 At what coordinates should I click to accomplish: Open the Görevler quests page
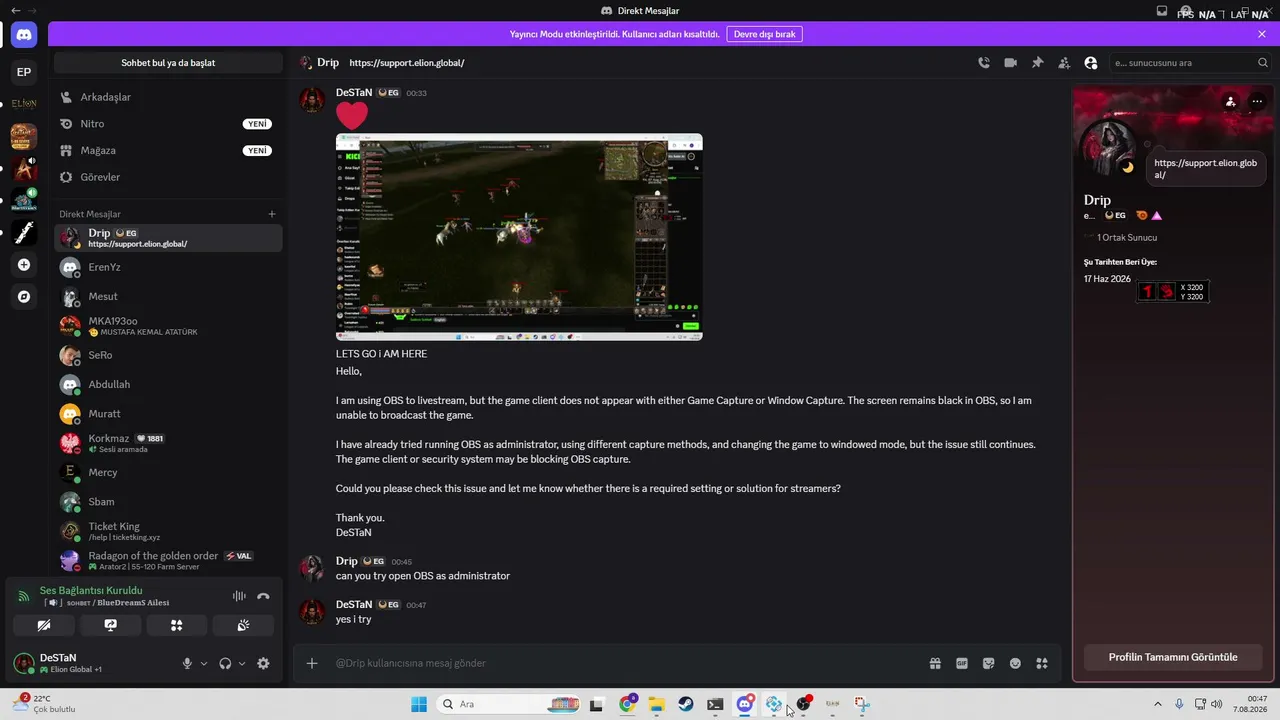(168, 177)
